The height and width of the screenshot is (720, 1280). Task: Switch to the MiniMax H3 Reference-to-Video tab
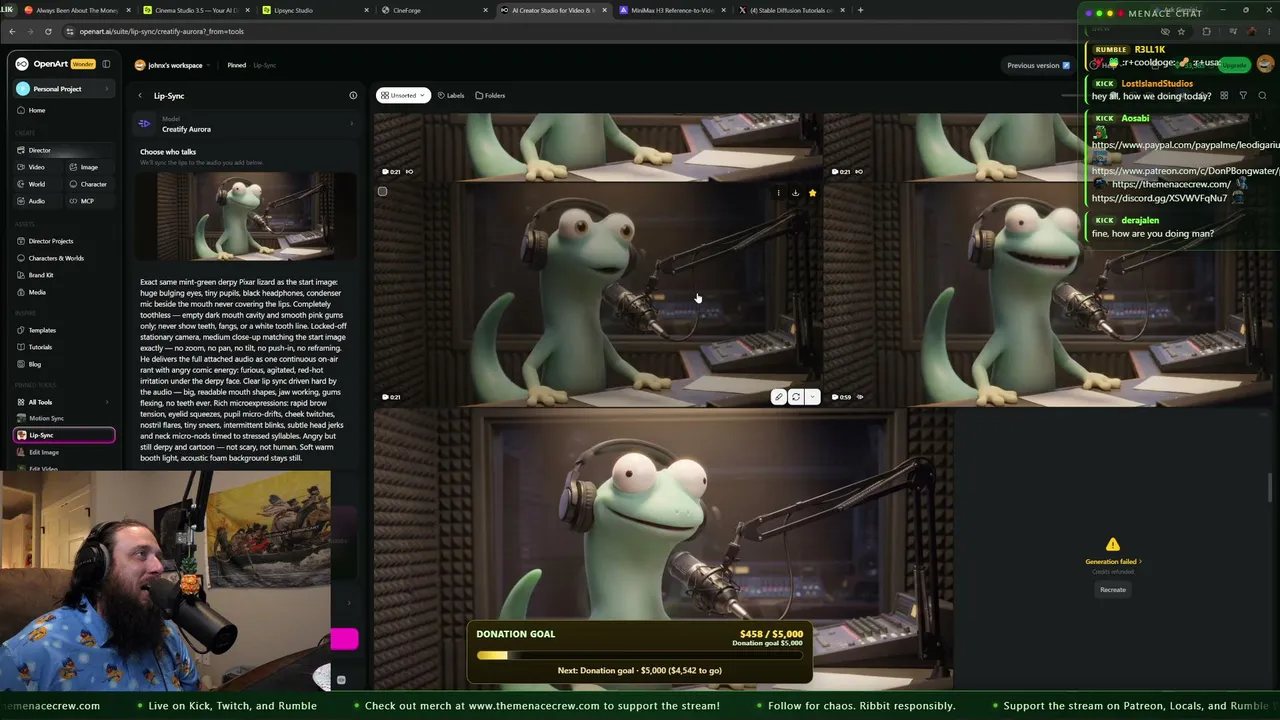(672, 10)
